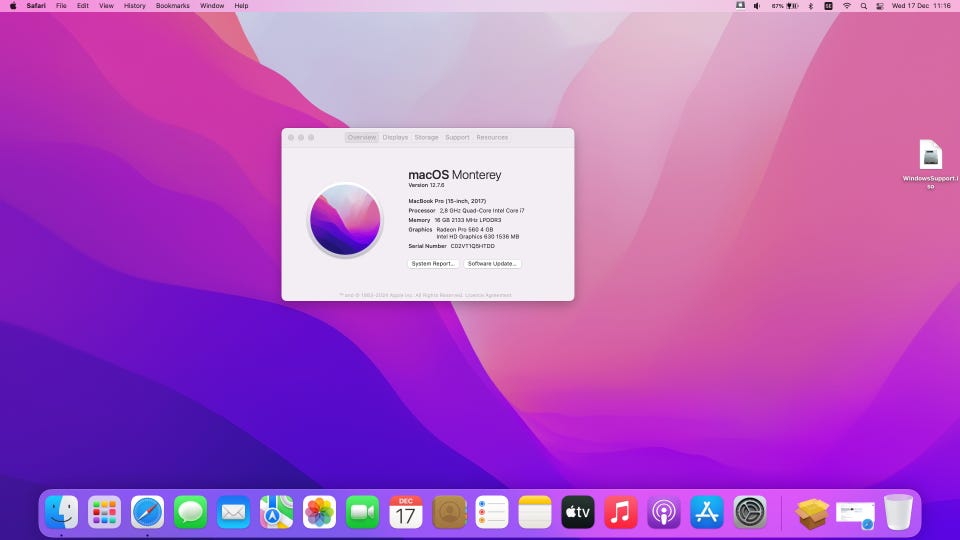
Task: Open the Photos app from the dock
Action: [320, 512]
